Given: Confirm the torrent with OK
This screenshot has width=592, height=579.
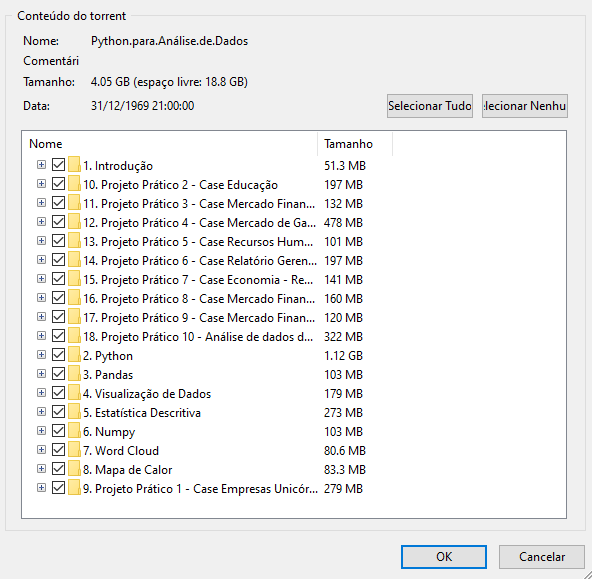Looking at the screenshot, I should (x=444, y=557).
